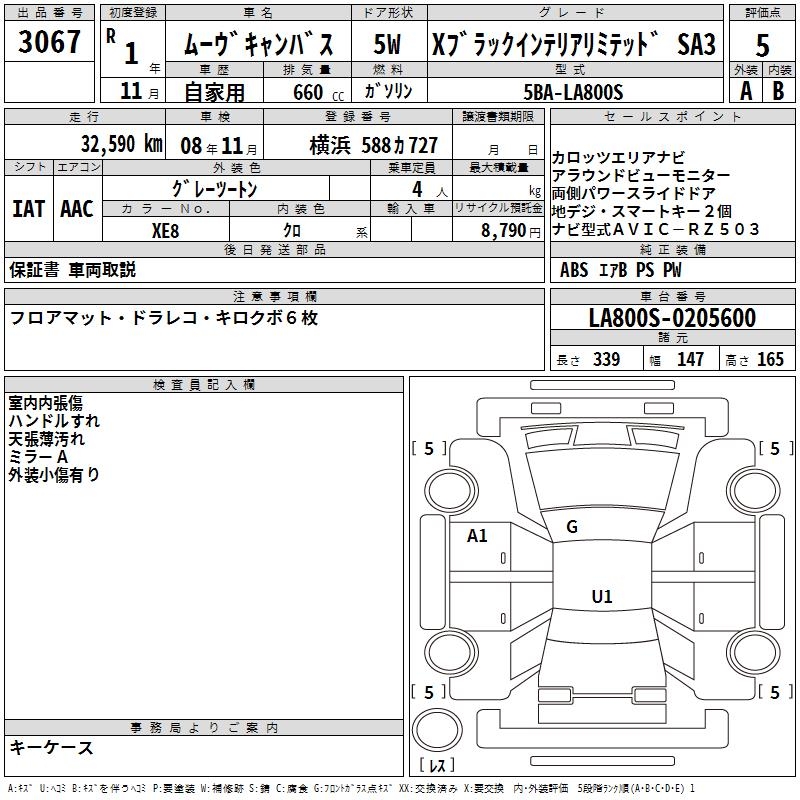The height and width of the screenshot is (800, 800).
Task: Click the 事務局よりご案内 header
Action: coord(204,728)
